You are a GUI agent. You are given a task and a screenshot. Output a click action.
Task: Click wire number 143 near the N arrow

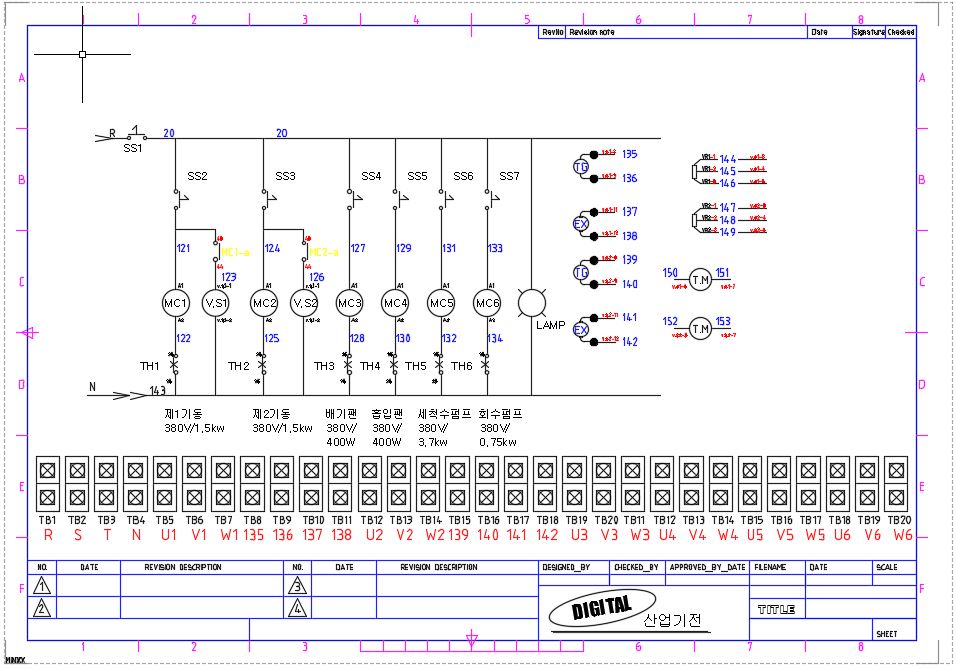158,390
